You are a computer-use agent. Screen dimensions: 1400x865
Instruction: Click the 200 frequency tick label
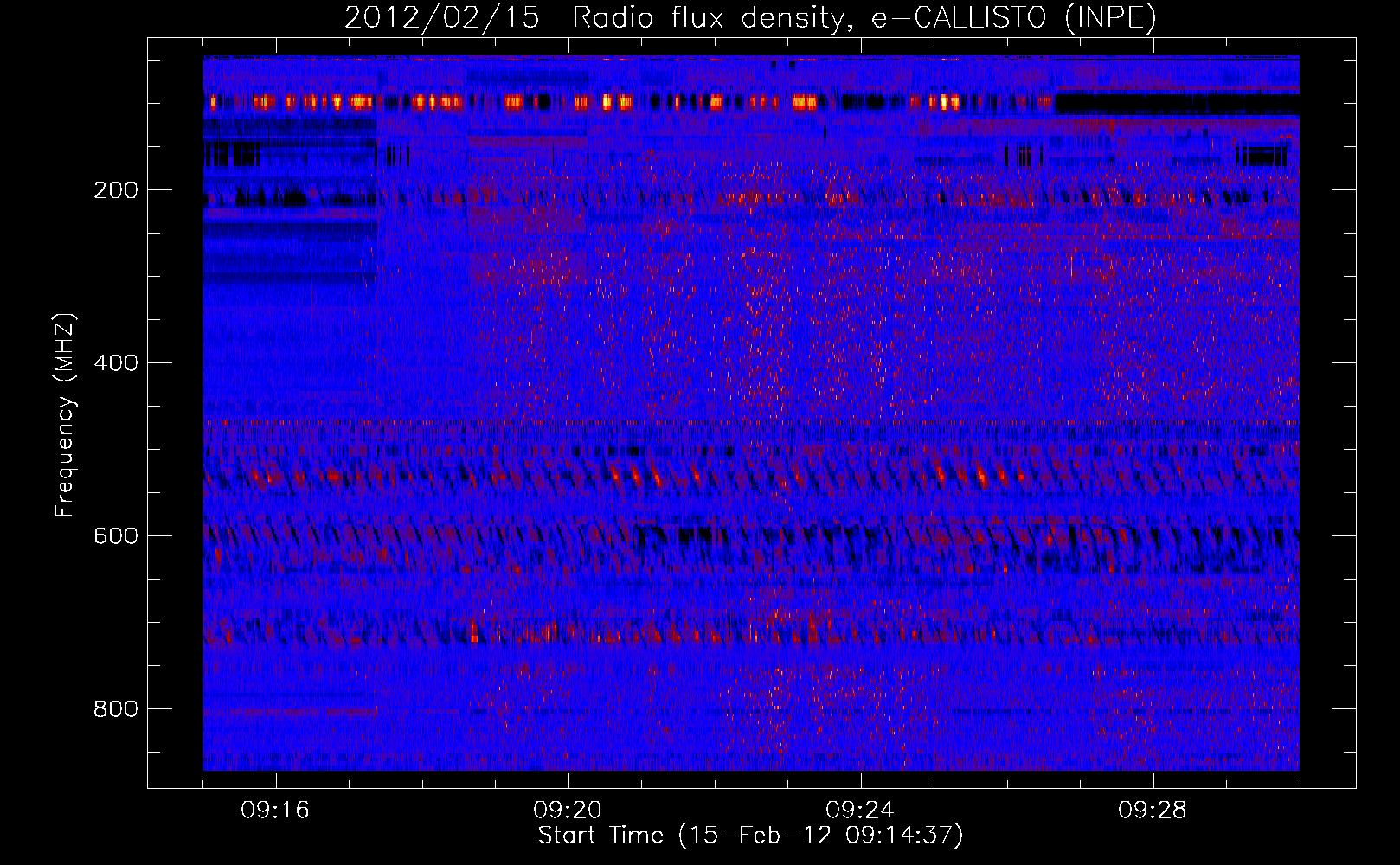[116, 190]
